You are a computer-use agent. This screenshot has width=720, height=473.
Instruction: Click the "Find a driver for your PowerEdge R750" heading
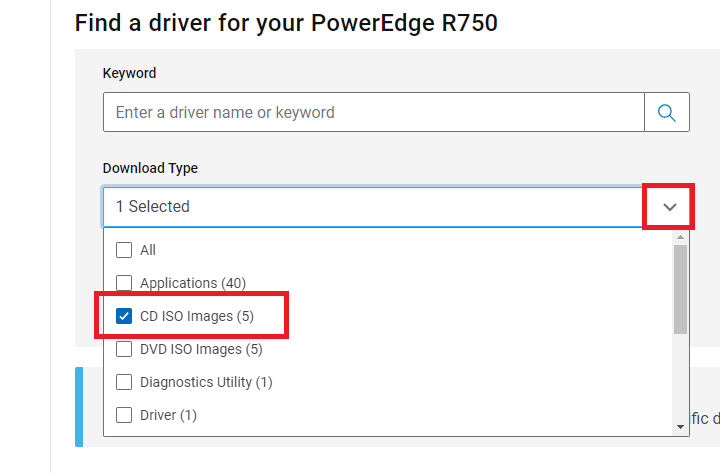286,22
